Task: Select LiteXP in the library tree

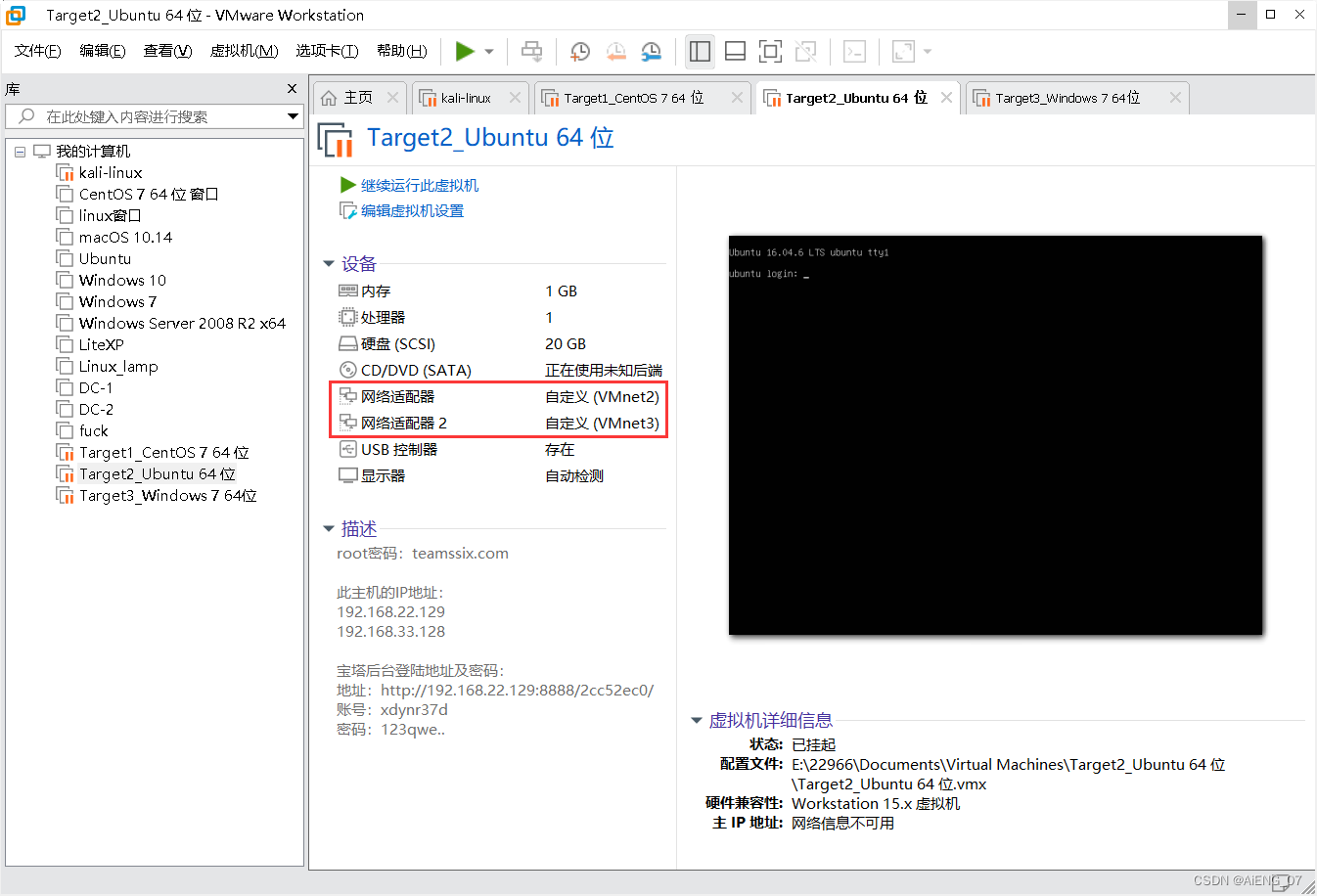Action: tap(101, 345)
